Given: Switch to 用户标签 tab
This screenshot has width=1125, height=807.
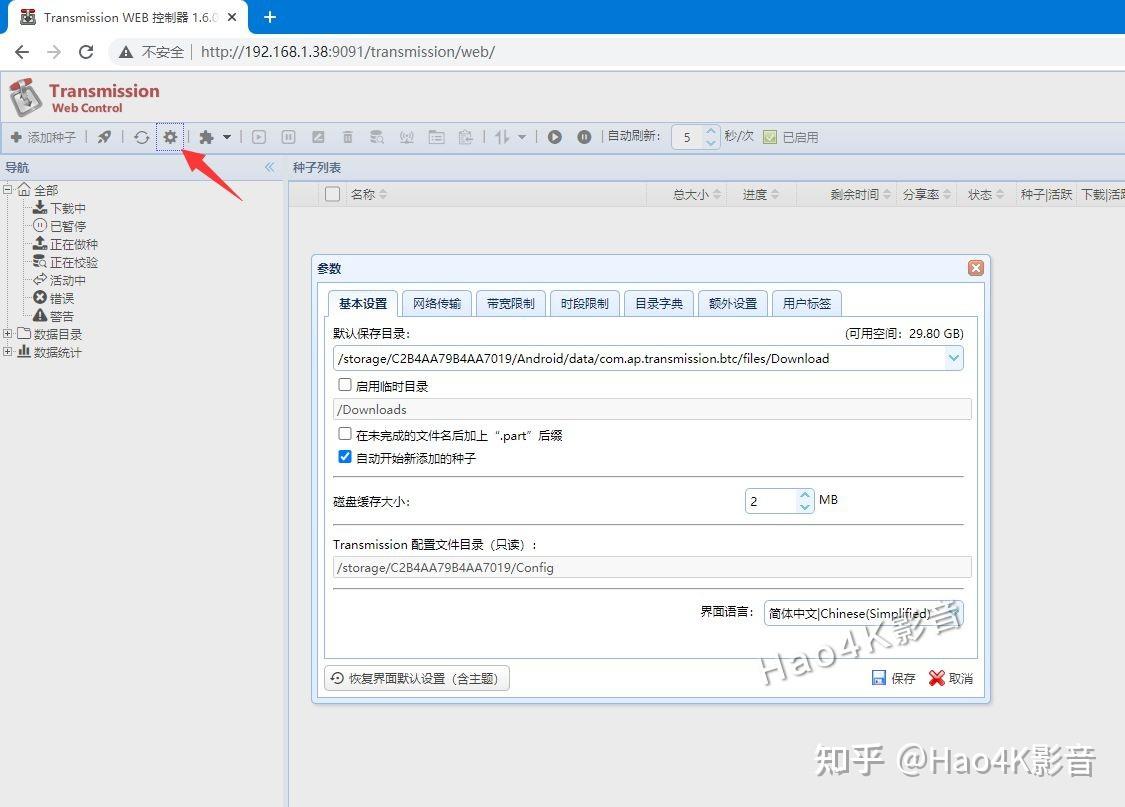Looking at the screenshot, I should coord(806,303).
